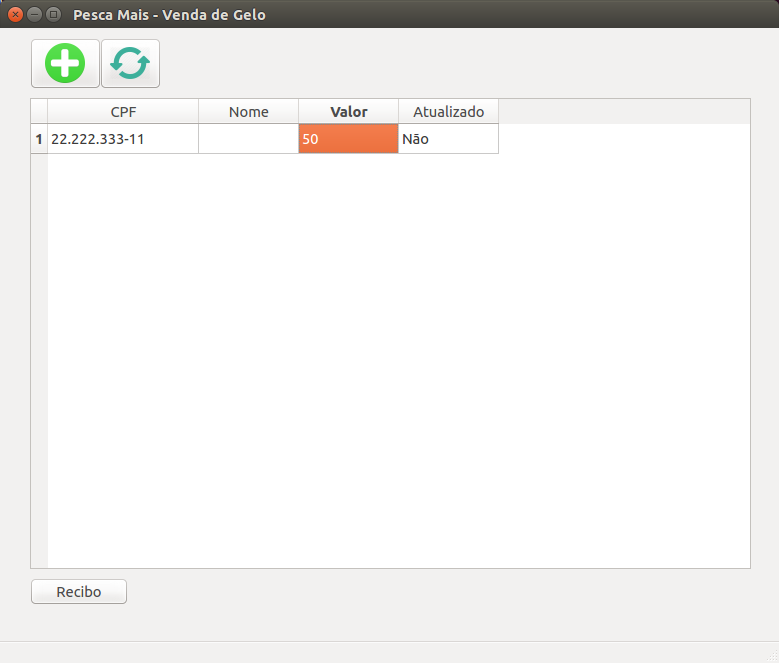The height and width of the screenshot is (663, 779).
Task: Select the CPF column header
Action: (123, 112)
